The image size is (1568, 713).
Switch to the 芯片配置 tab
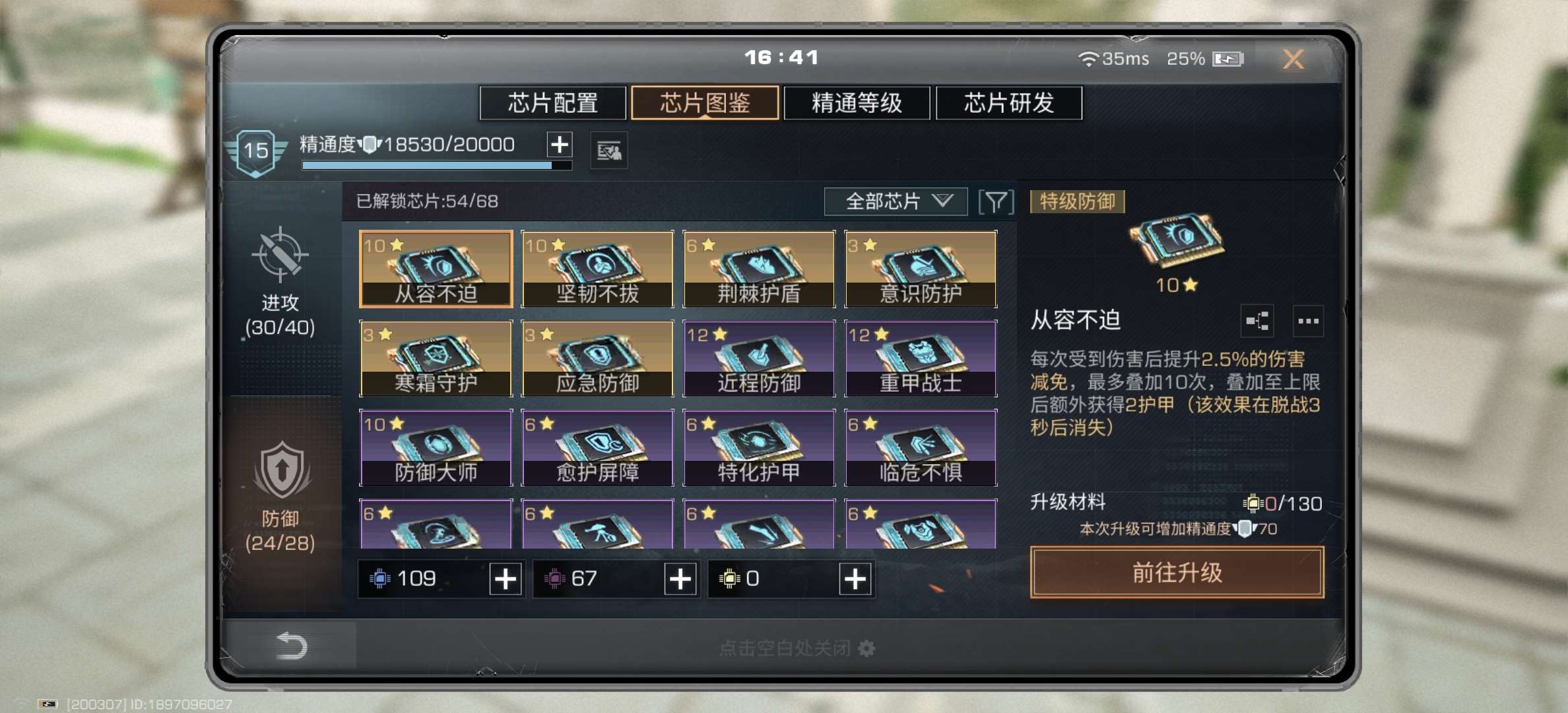point(553,103)
